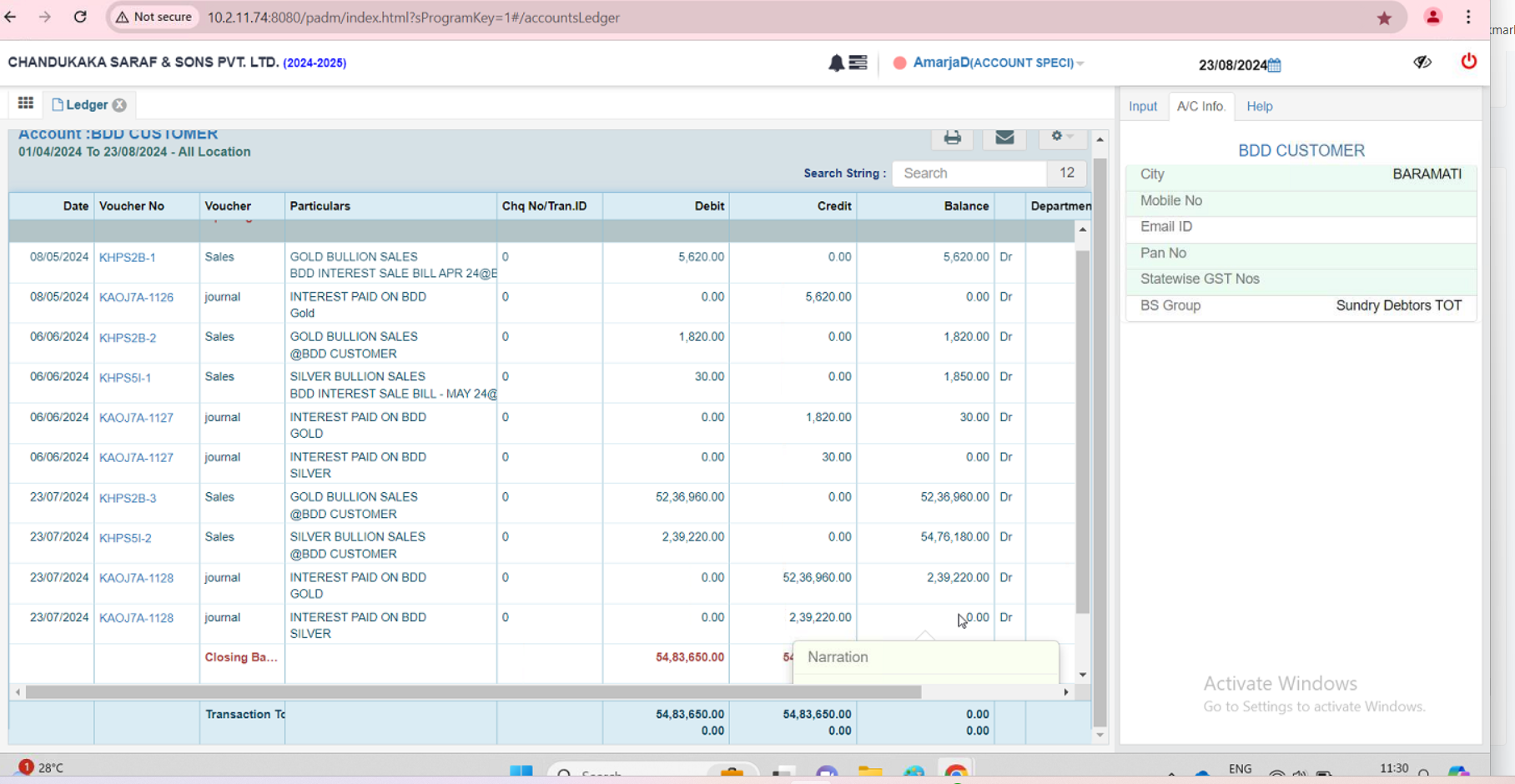Click the Balance column header
This screenshot has width=1515, height=784.
tap(925, 206)
